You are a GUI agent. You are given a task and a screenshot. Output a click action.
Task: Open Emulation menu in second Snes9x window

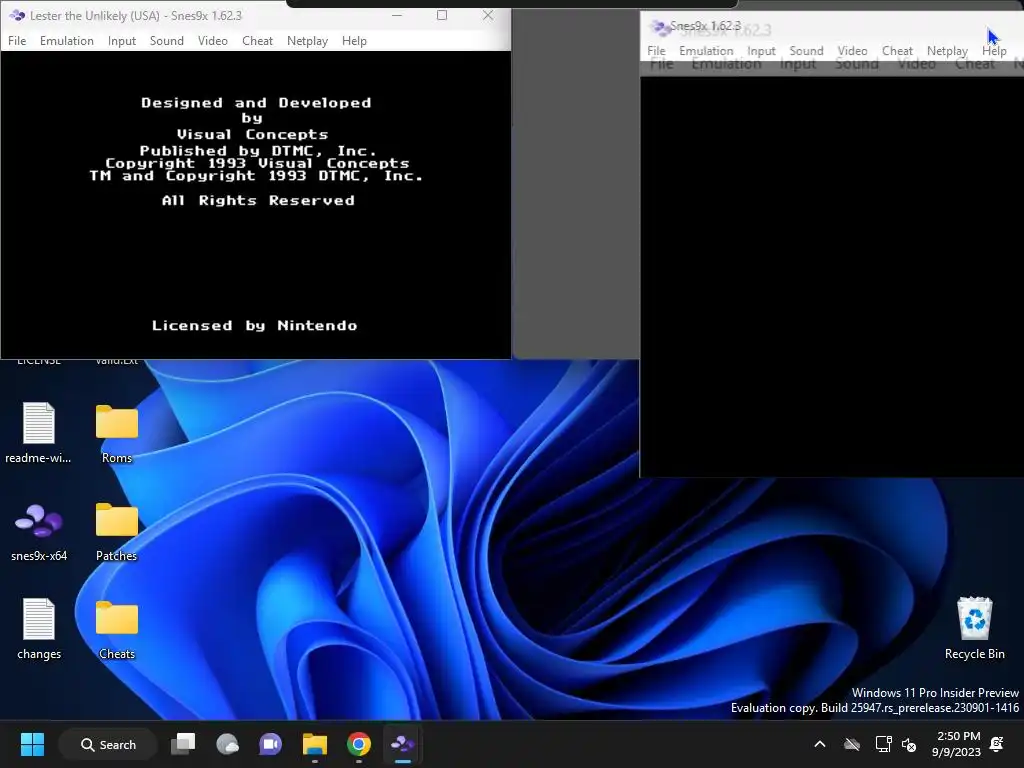[x=706, y=51]
